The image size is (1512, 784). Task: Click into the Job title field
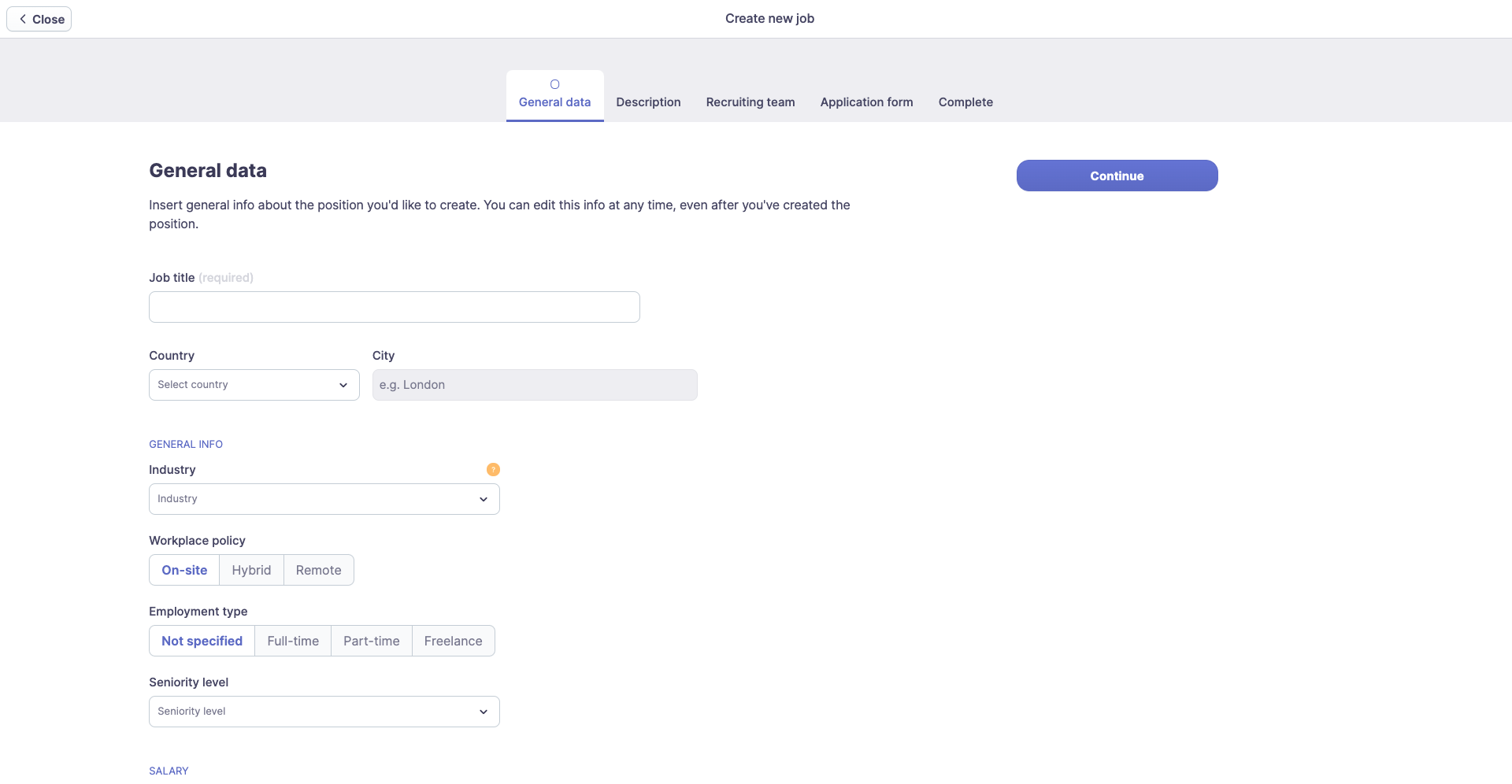point(394,307)
